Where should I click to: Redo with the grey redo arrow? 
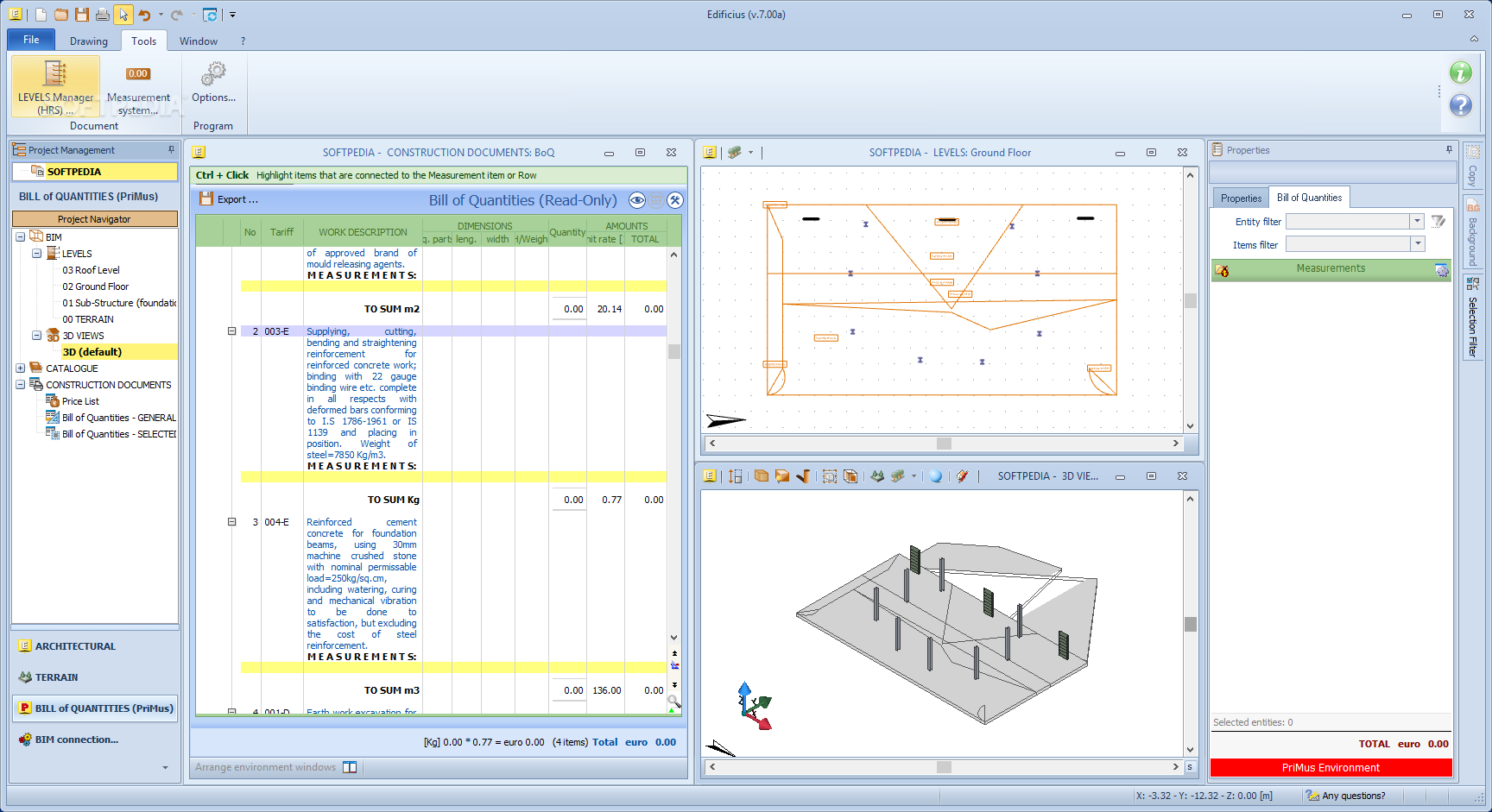click(x=177, y=15)
